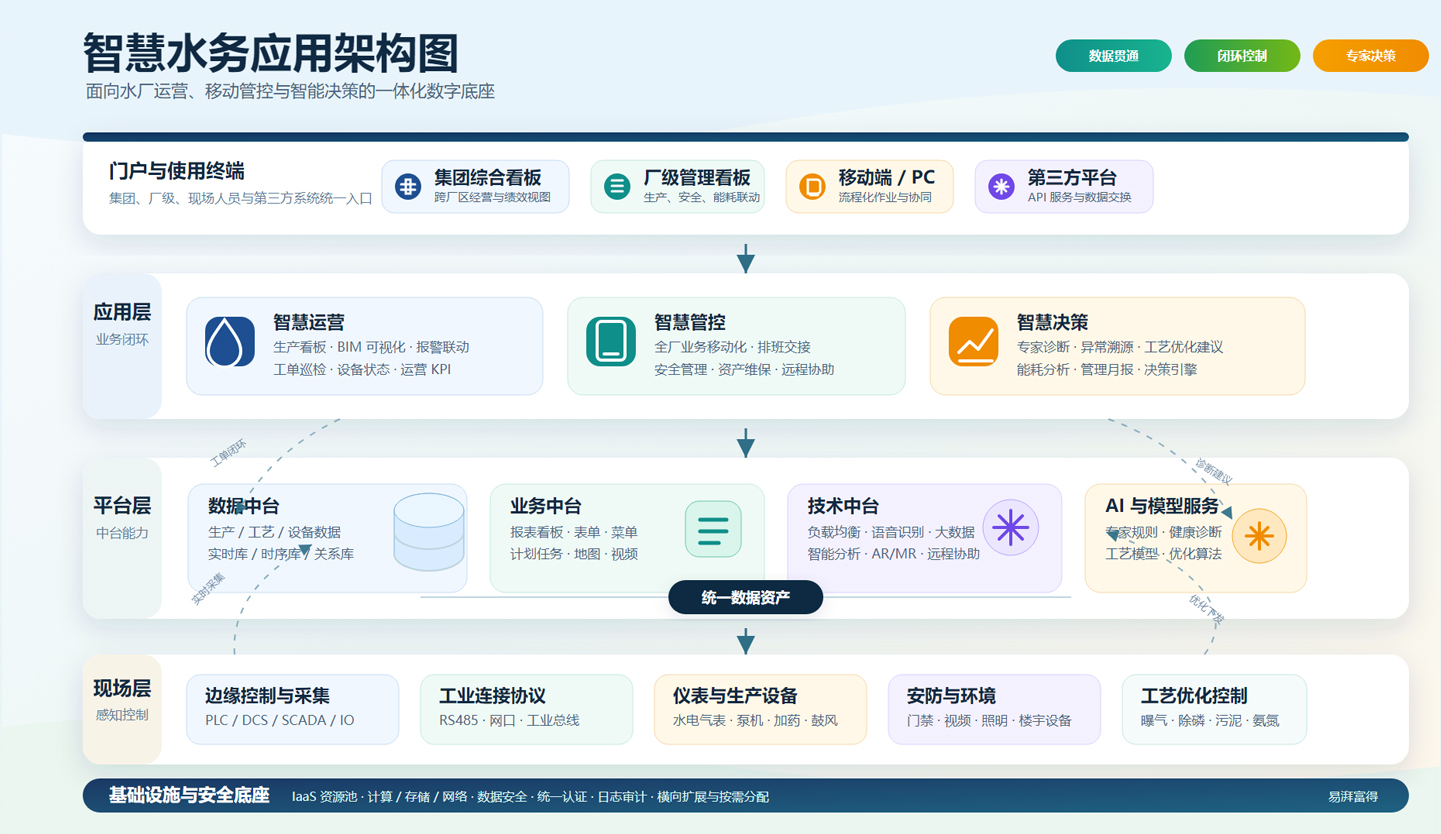Click the AI 与模型服务 title text
1441x834 pixels.
[1162, 506]
